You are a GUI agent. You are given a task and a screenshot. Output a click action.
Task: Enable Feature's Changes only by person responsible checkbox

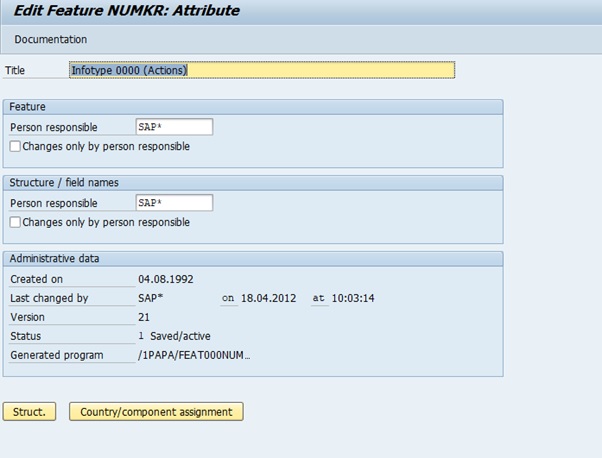14,146
